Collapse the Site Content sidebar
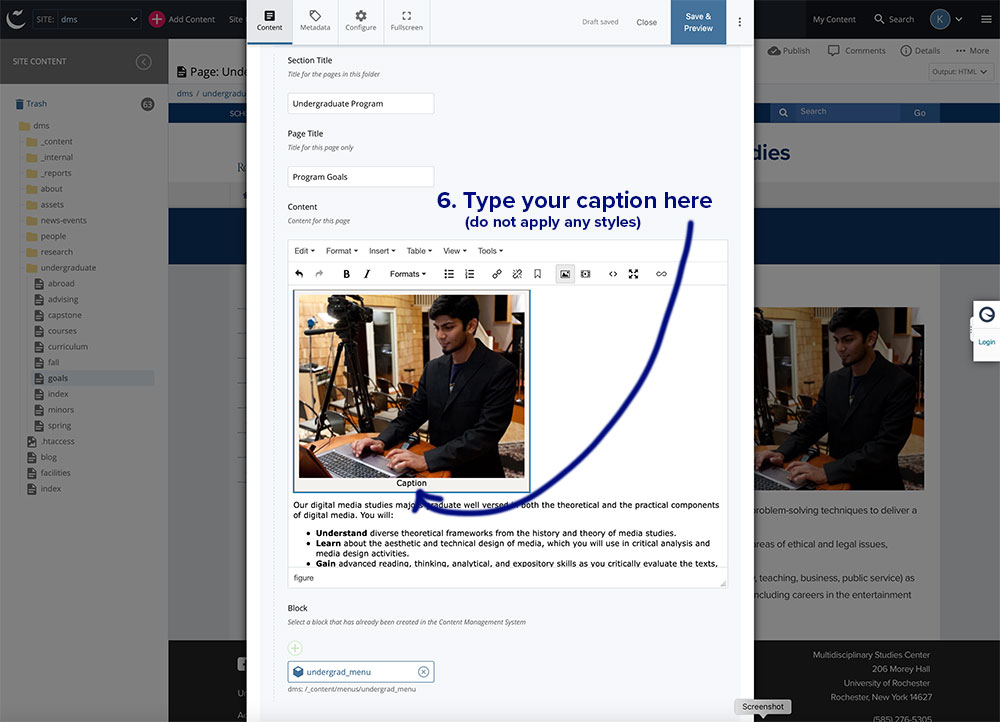 point(143,61)
